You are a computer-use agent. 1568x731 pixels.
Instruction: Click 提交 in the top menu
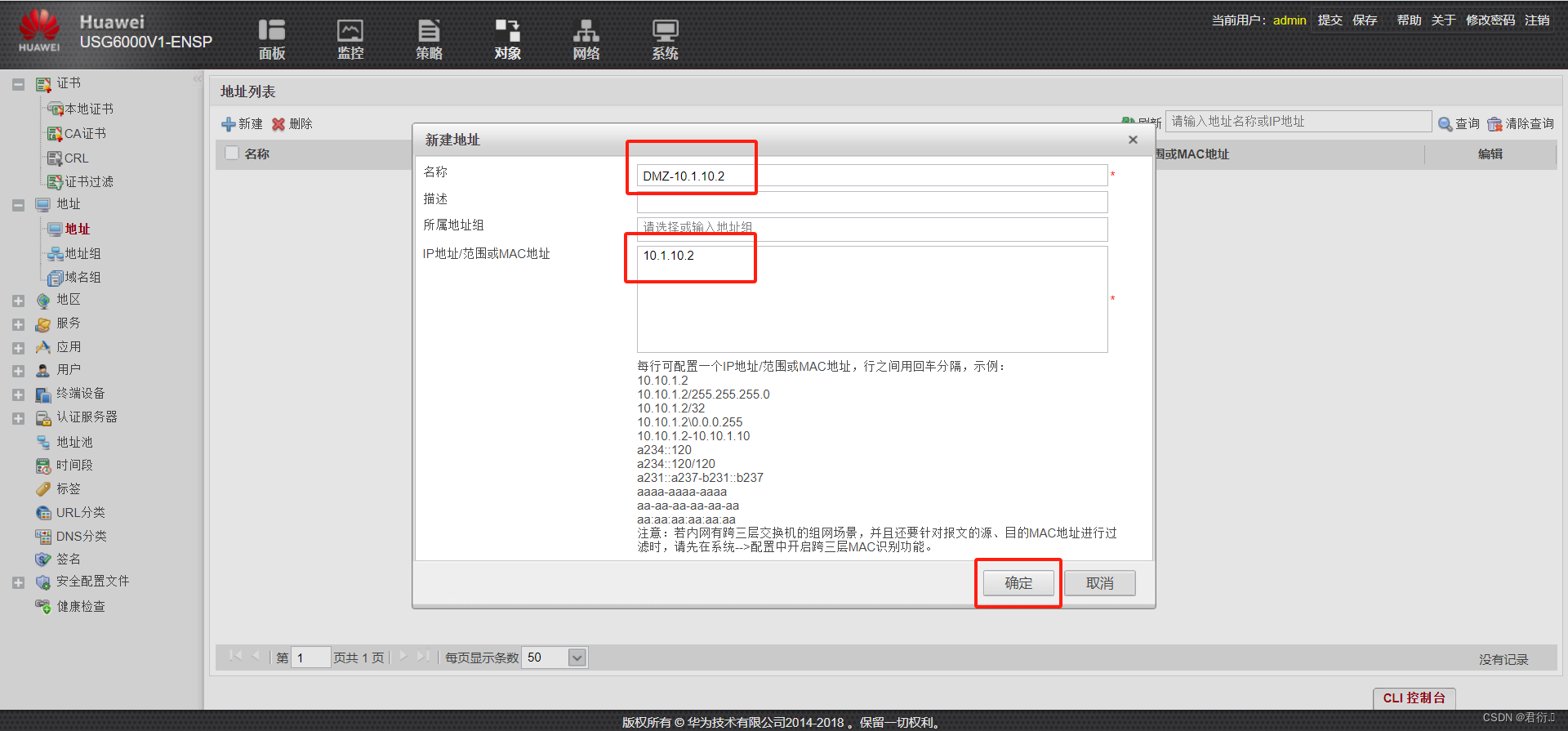point(1330,20)
